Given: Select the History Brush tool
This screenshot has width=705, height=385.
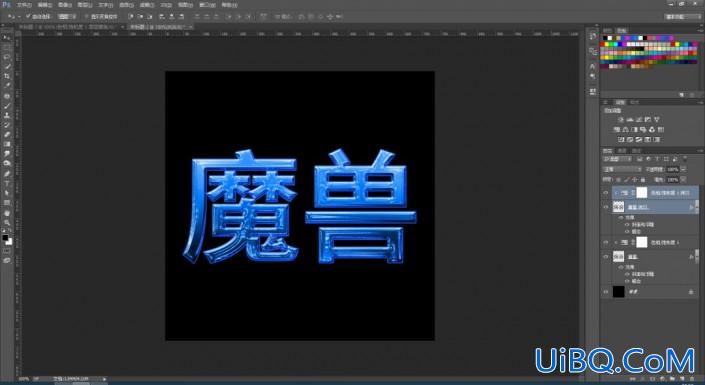Looking at the screenshot, I should click(x=7, y=125).
